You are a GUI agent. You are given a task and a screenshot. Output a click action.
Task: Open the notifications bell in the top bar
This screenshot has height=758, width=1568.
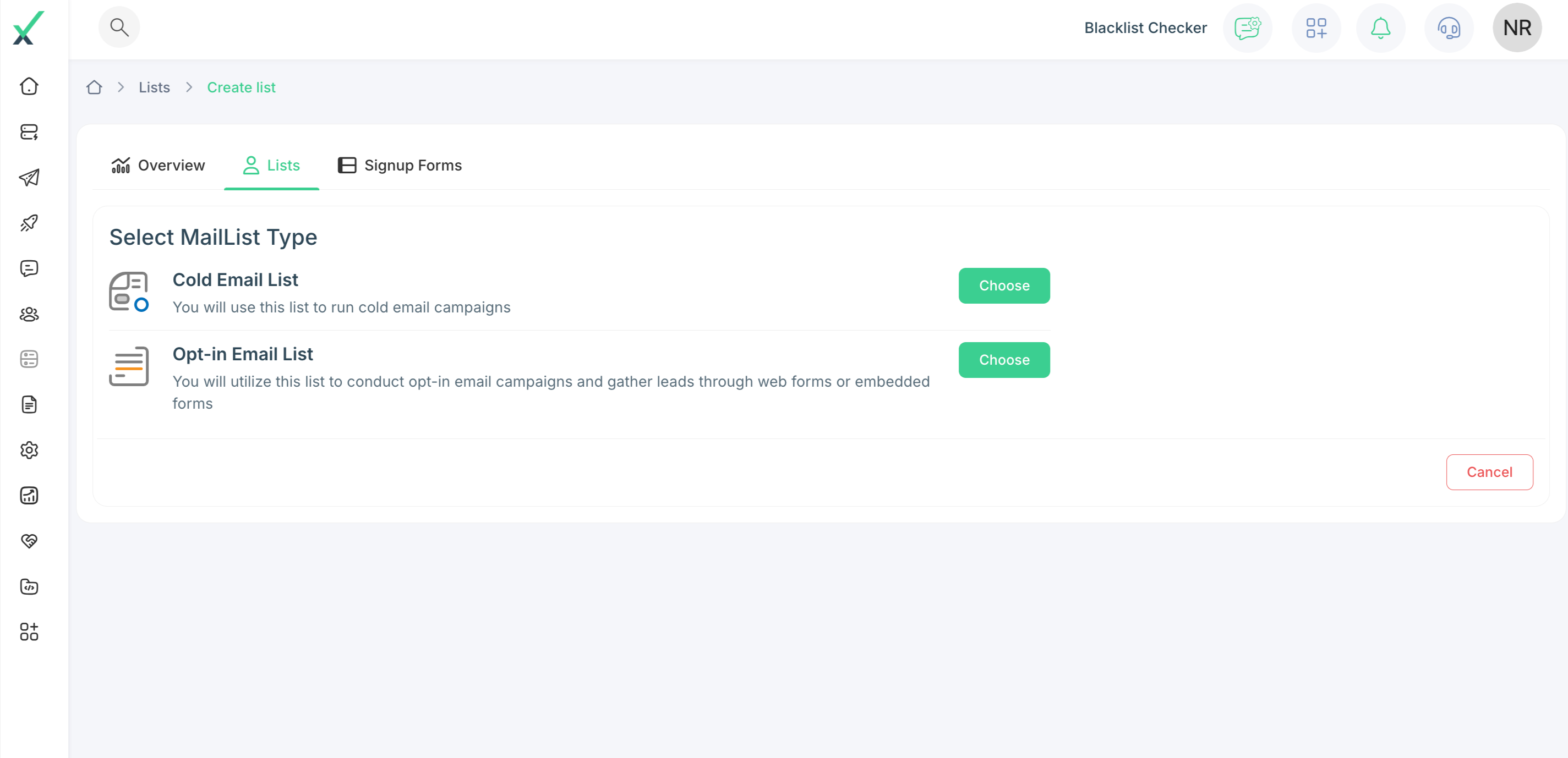[x=1380, y=28]
